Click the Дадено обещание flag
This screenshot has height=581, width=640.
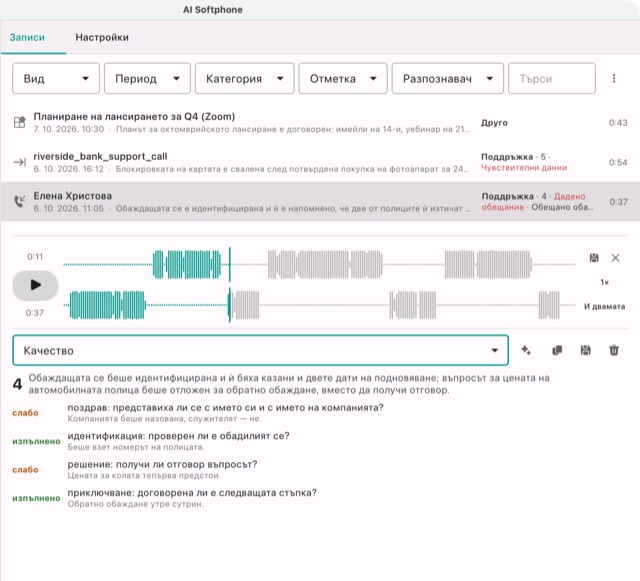533,202
